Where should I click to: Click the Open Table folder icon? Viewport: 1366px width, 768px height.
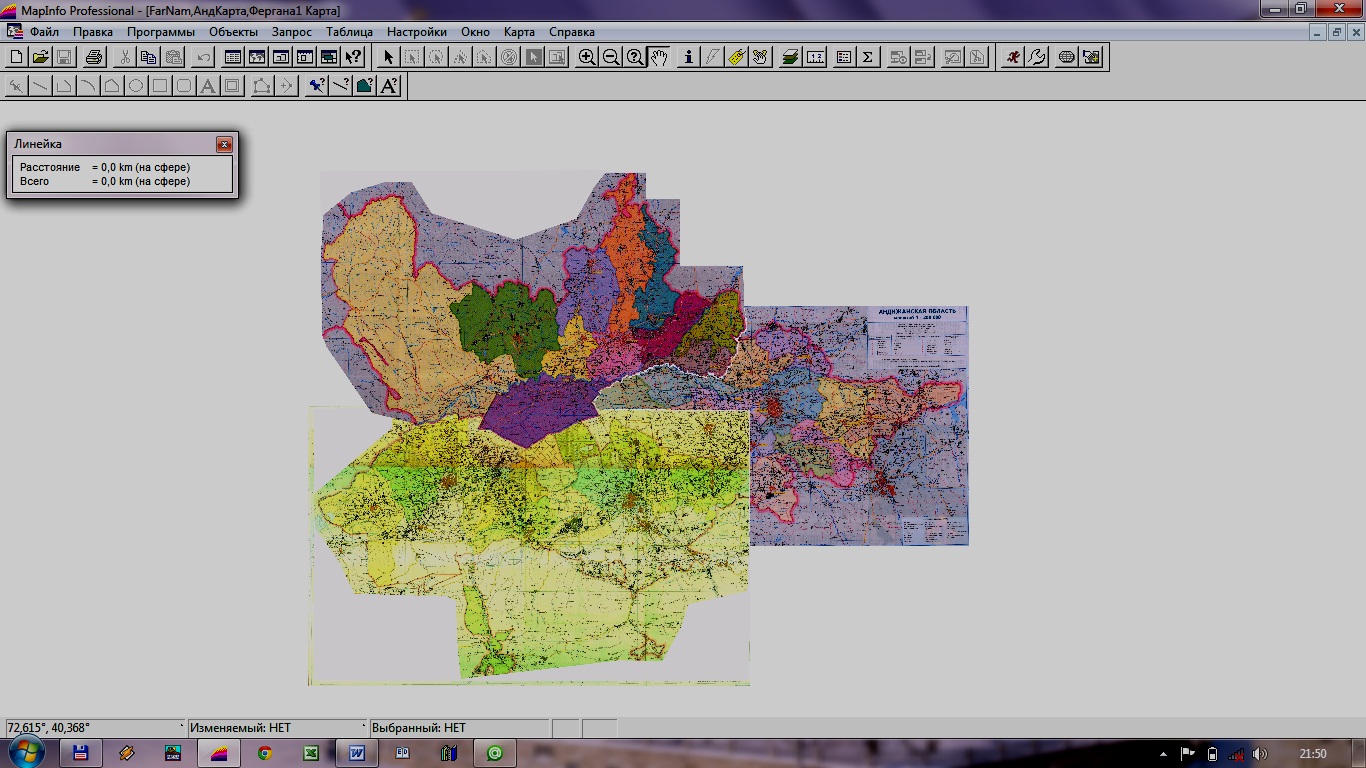40,57
